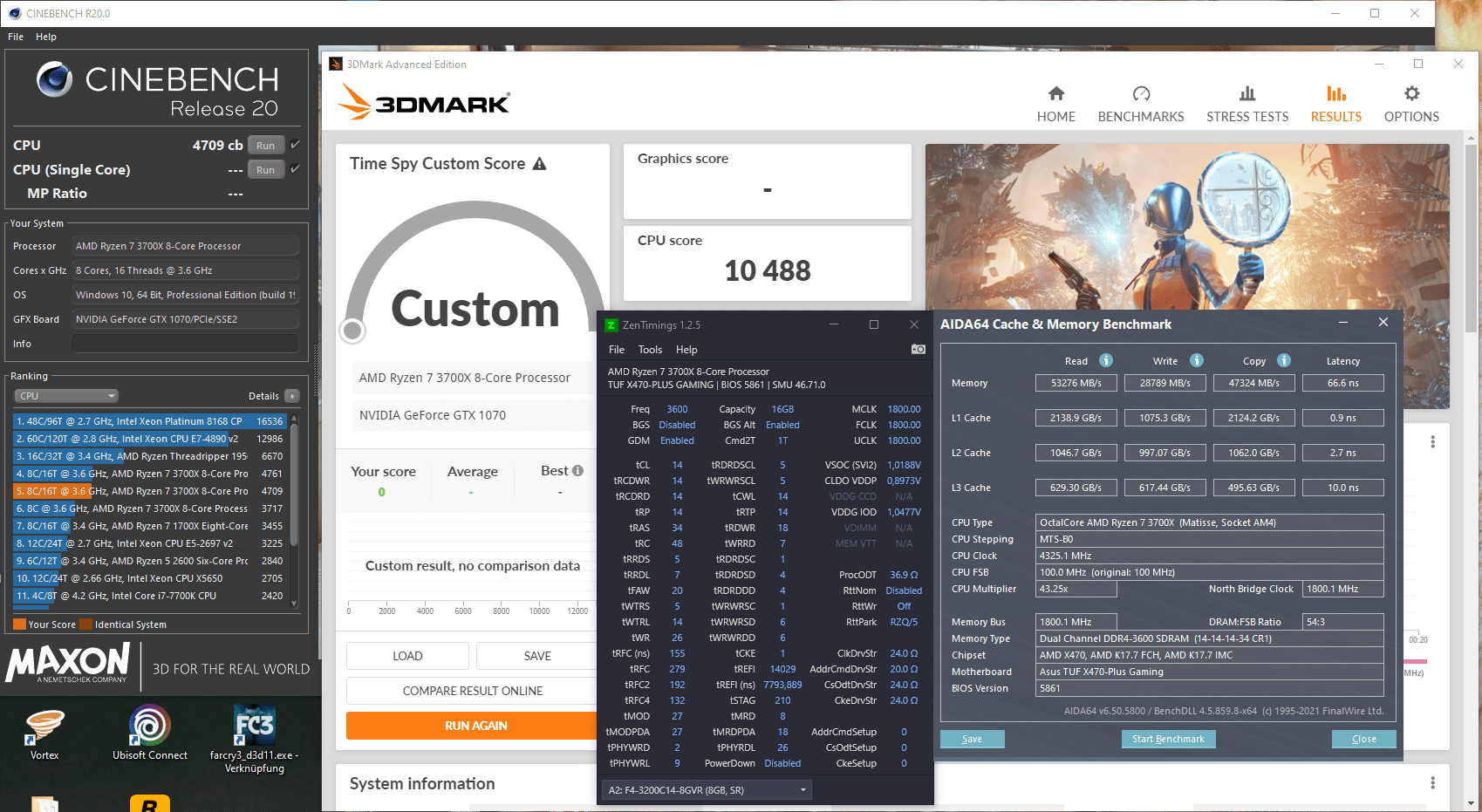Open the 3DMark Results tab
The image size is (1482, 812).
(x=1336, y=105)
